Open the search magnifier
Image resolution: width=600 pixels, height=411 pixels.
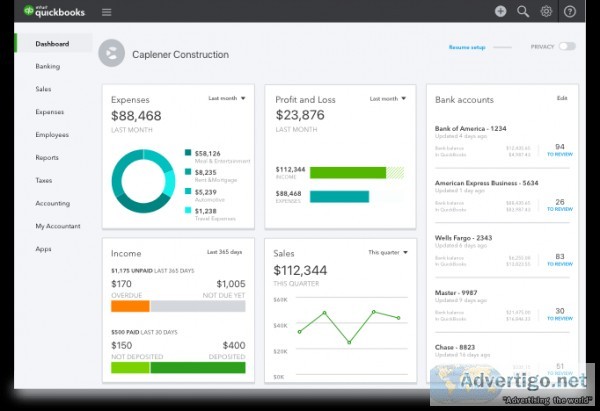pos(523,11)
